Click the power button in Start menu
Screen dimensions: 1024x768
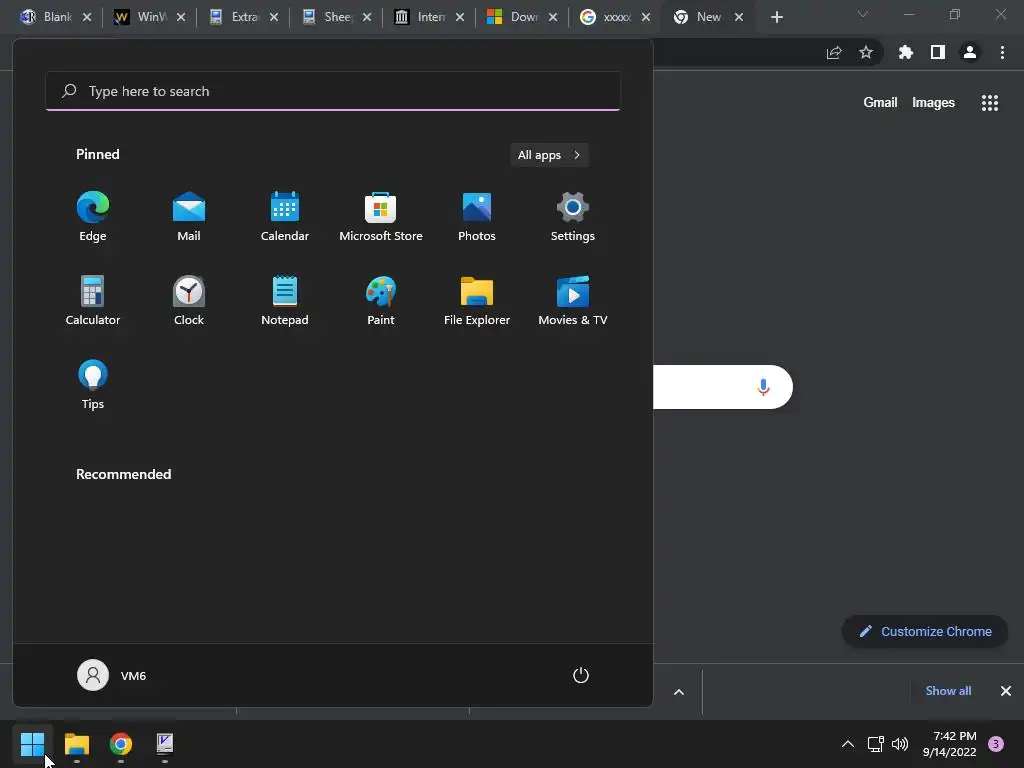pyautogui.click(x=581, y=675)
